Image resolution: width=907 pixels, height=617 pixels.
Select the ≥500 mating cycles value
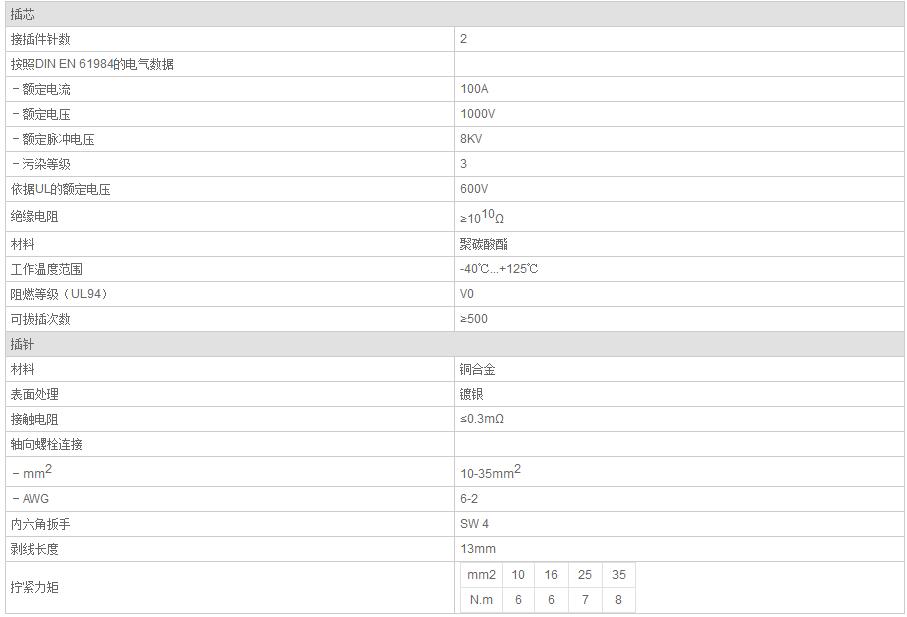(474, 319)
